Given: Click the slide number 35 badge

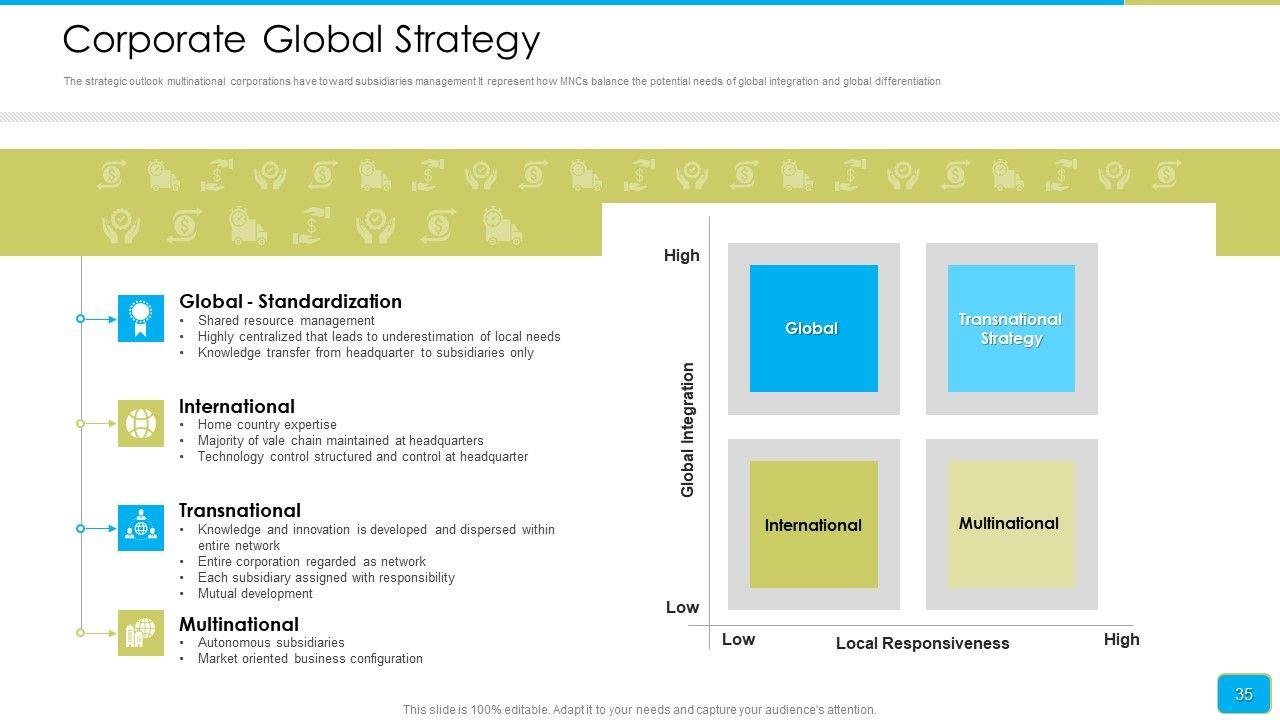Looking at the screenshot, I should [x=1244, y=694].
